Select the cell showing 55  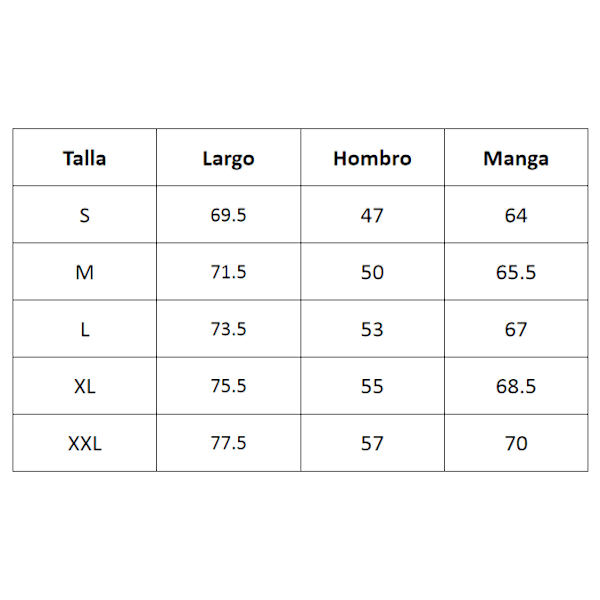[372, 386]
